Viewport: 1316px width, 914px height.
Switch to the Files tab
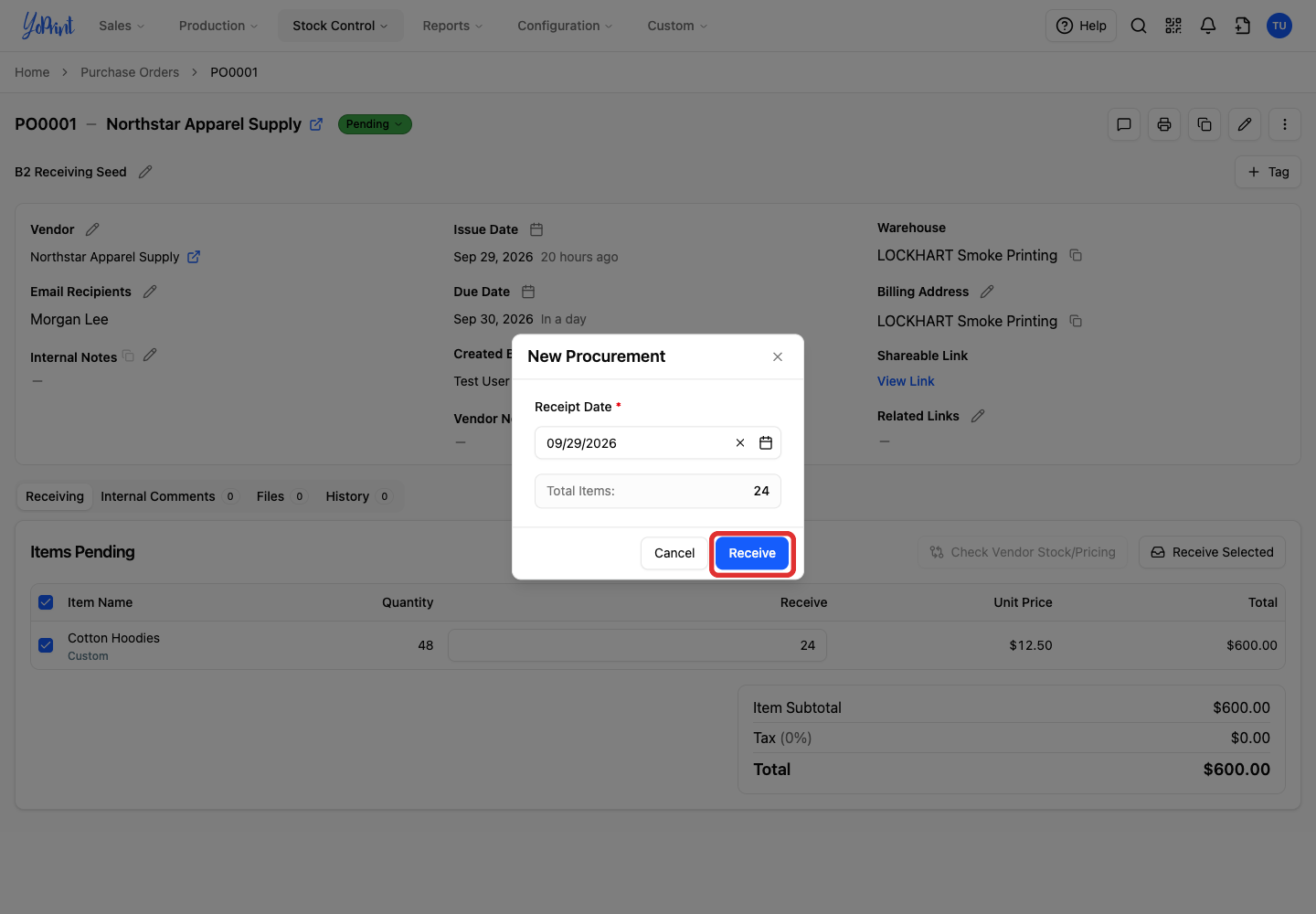280,496
